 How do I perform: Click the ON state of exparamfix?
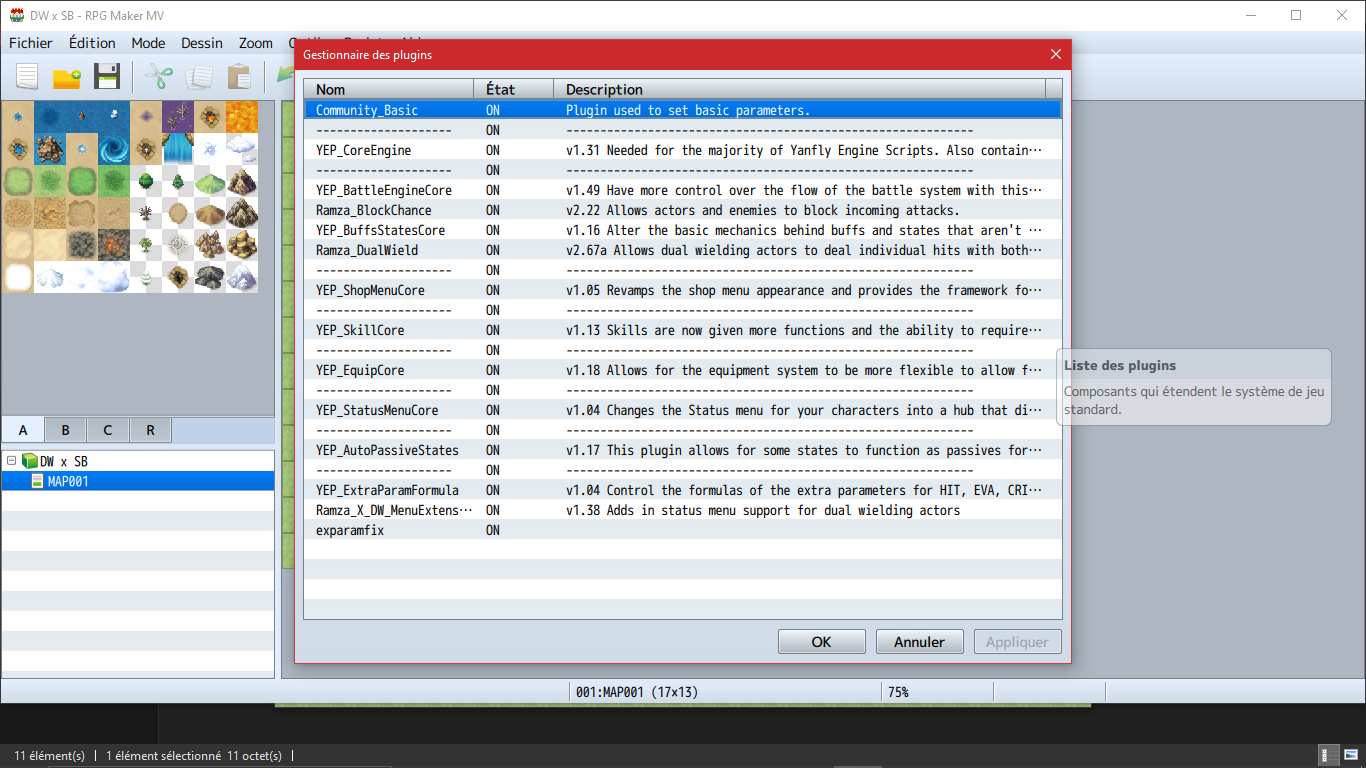coord(493,530)
